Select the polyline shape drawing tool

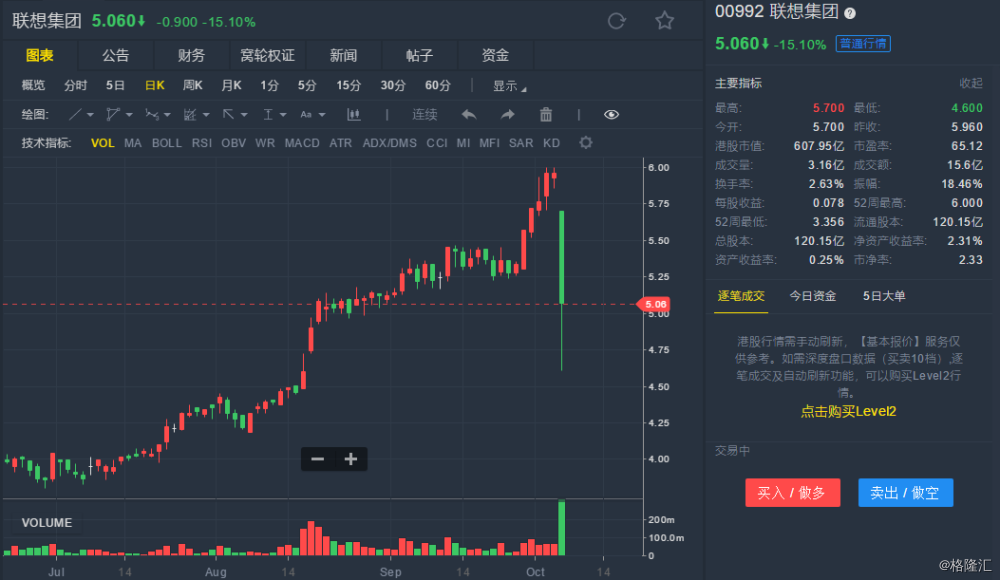point(113,115)
